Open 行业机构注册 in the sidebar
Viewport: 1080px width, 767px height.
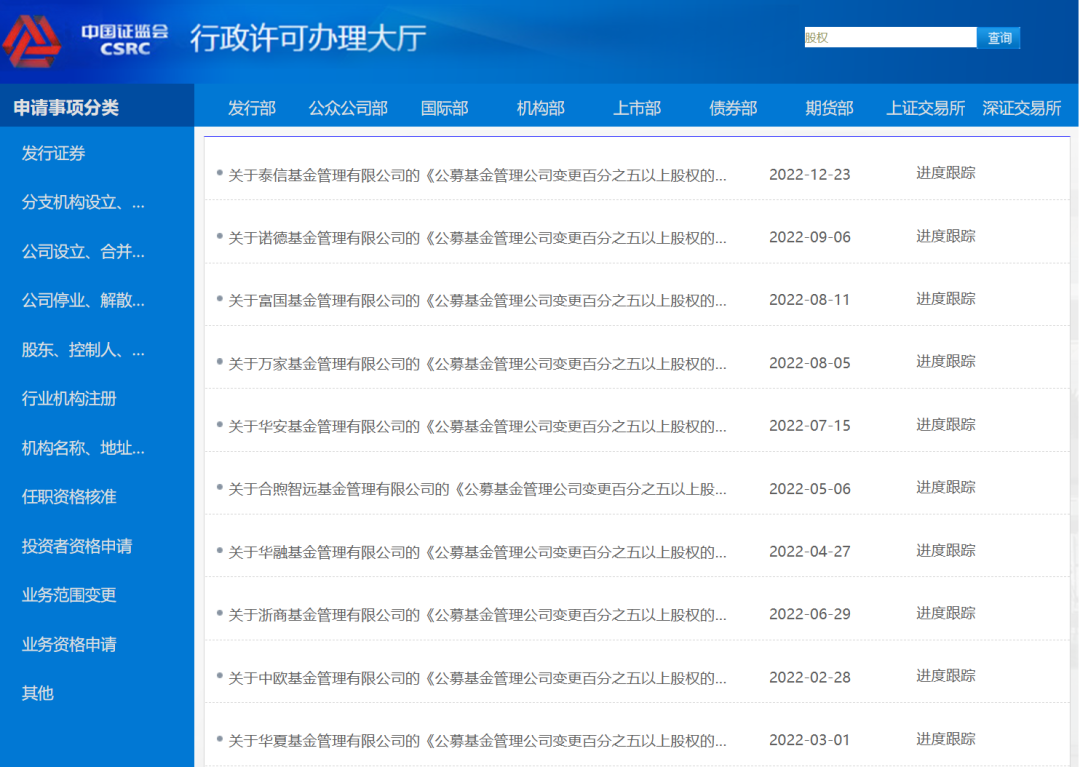point(69,399)
